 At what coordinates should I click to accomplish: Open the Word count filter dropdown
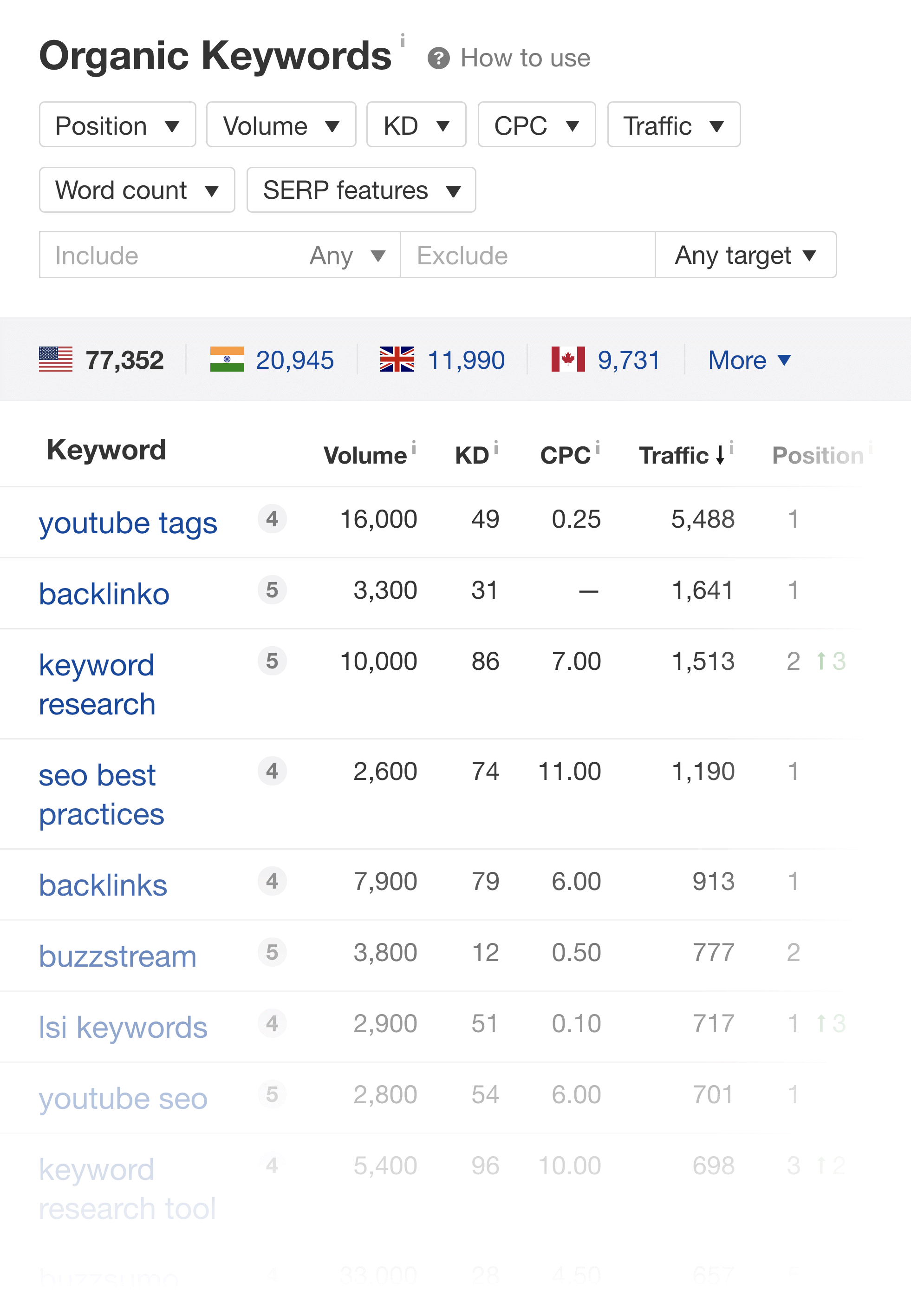[x=137, y=190]
